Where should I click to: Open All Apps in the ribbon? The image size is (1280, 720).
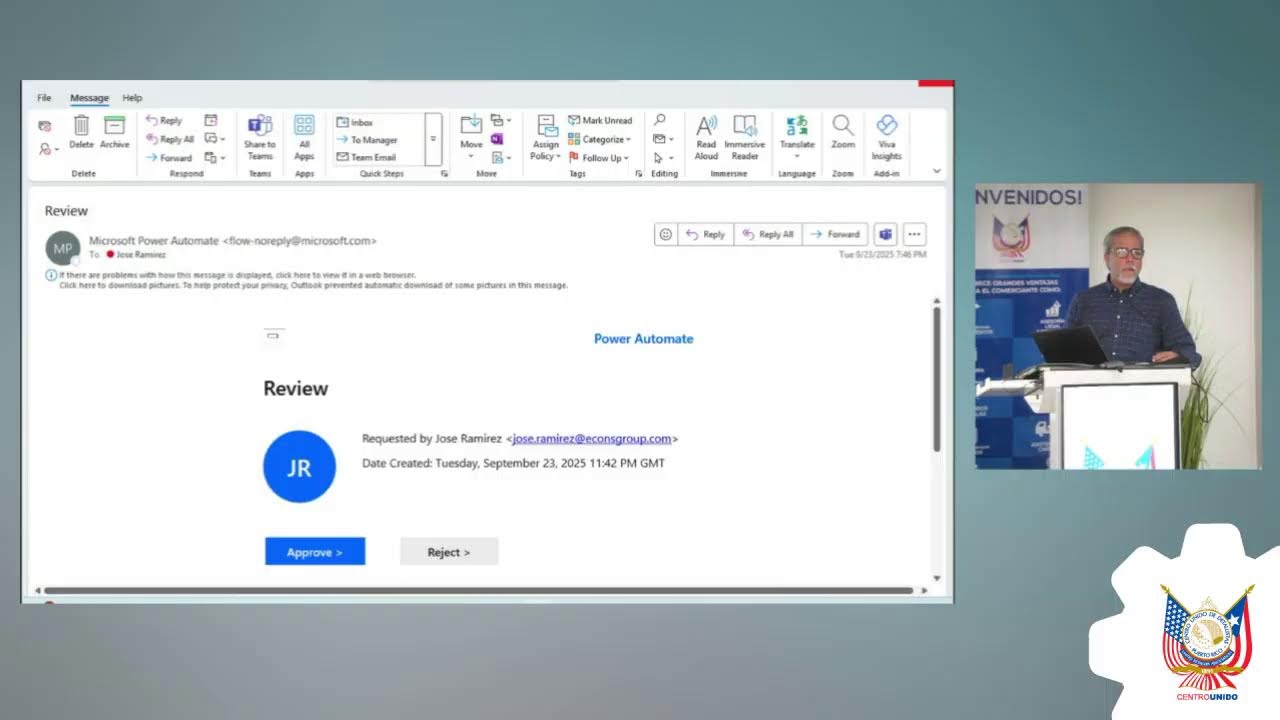304,137
